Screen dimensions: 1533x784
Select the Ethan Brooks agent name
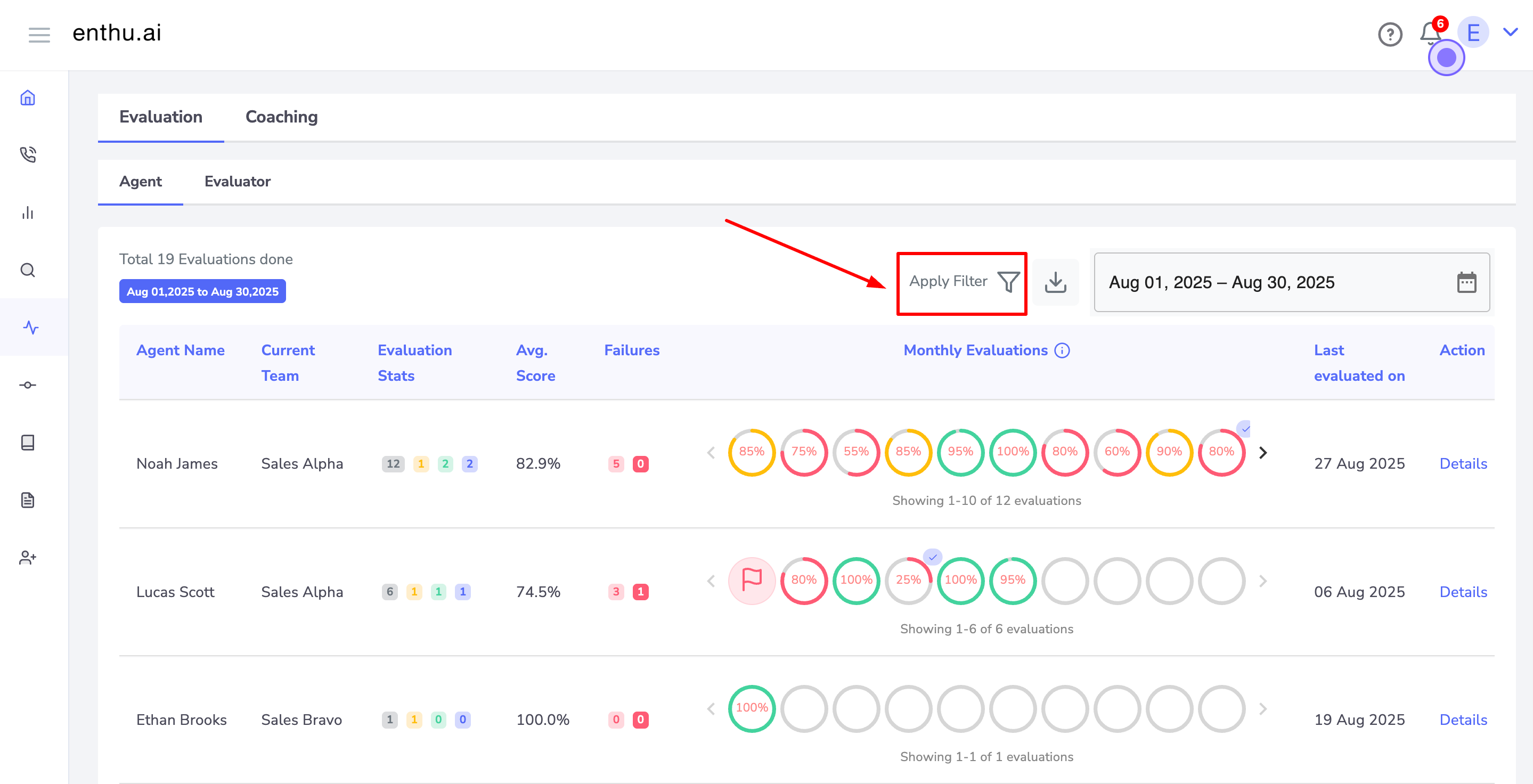pyautogui.click(x=182, y=720)
